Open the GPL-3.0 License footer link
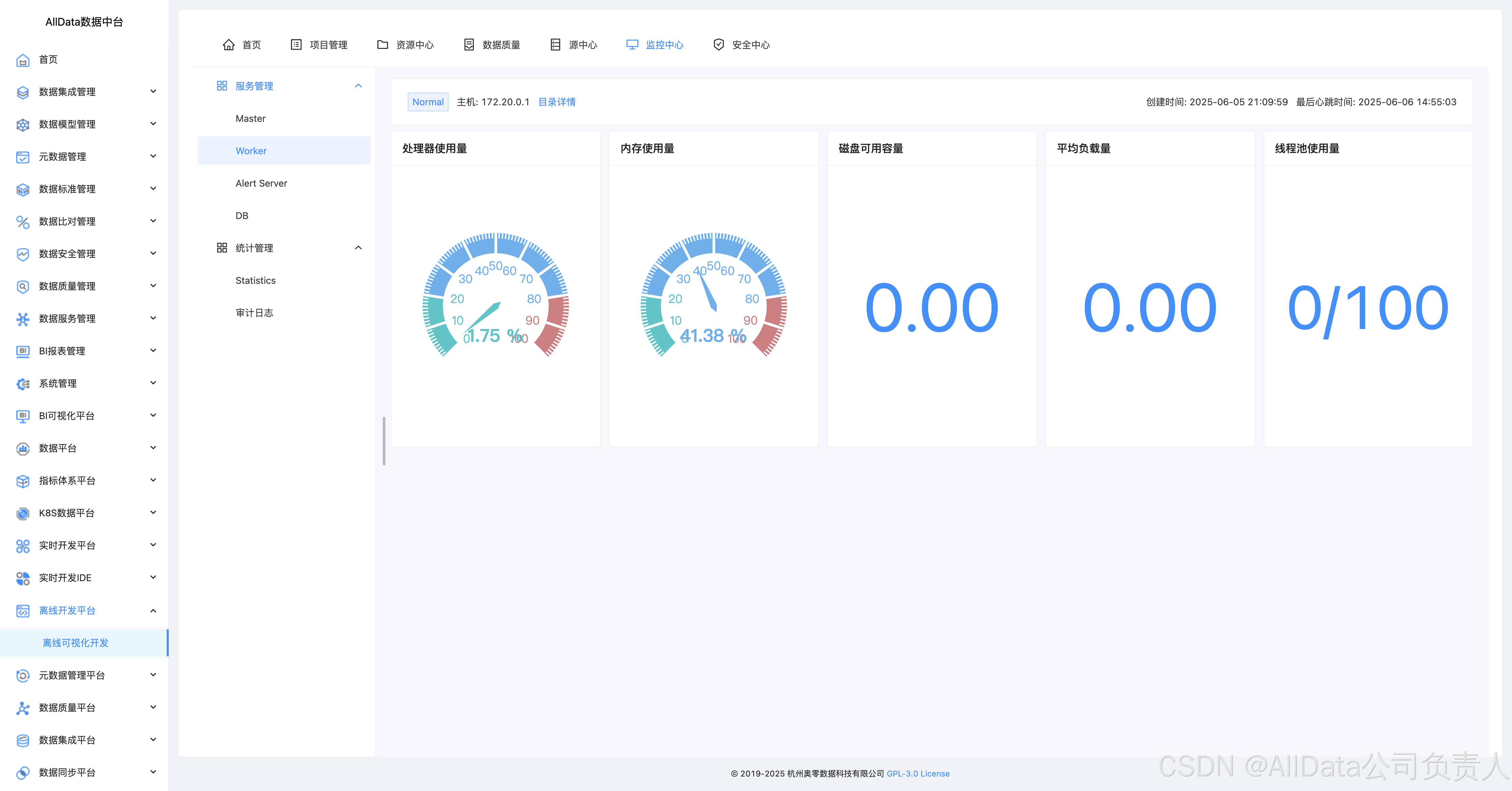The width and height of the screenshot is (1512, 791). click(918, 773)
